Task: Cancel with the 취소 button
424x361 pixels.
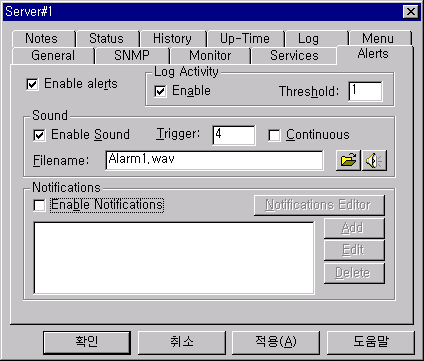Action: 182,342
